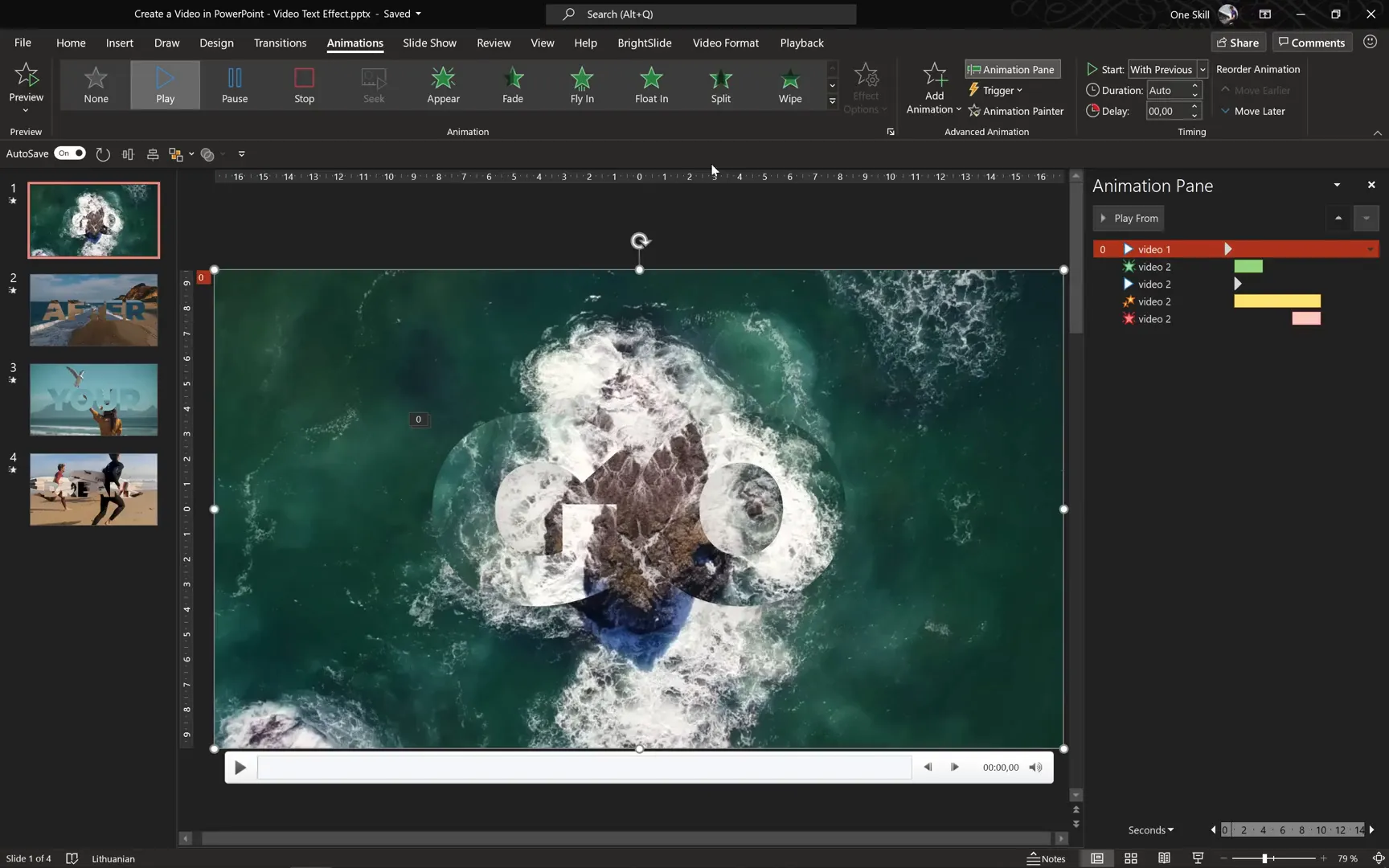Switch to the Playback tab
This screenshot has height=868, width=1389.
tap(801, 43)
